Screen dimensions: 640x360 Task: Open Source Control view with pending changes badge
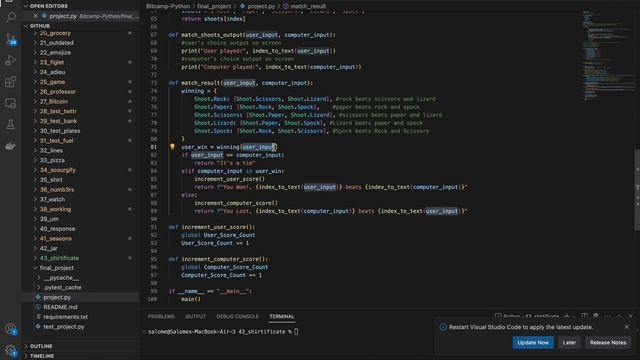pyautogui.click(x=11, y=39)
